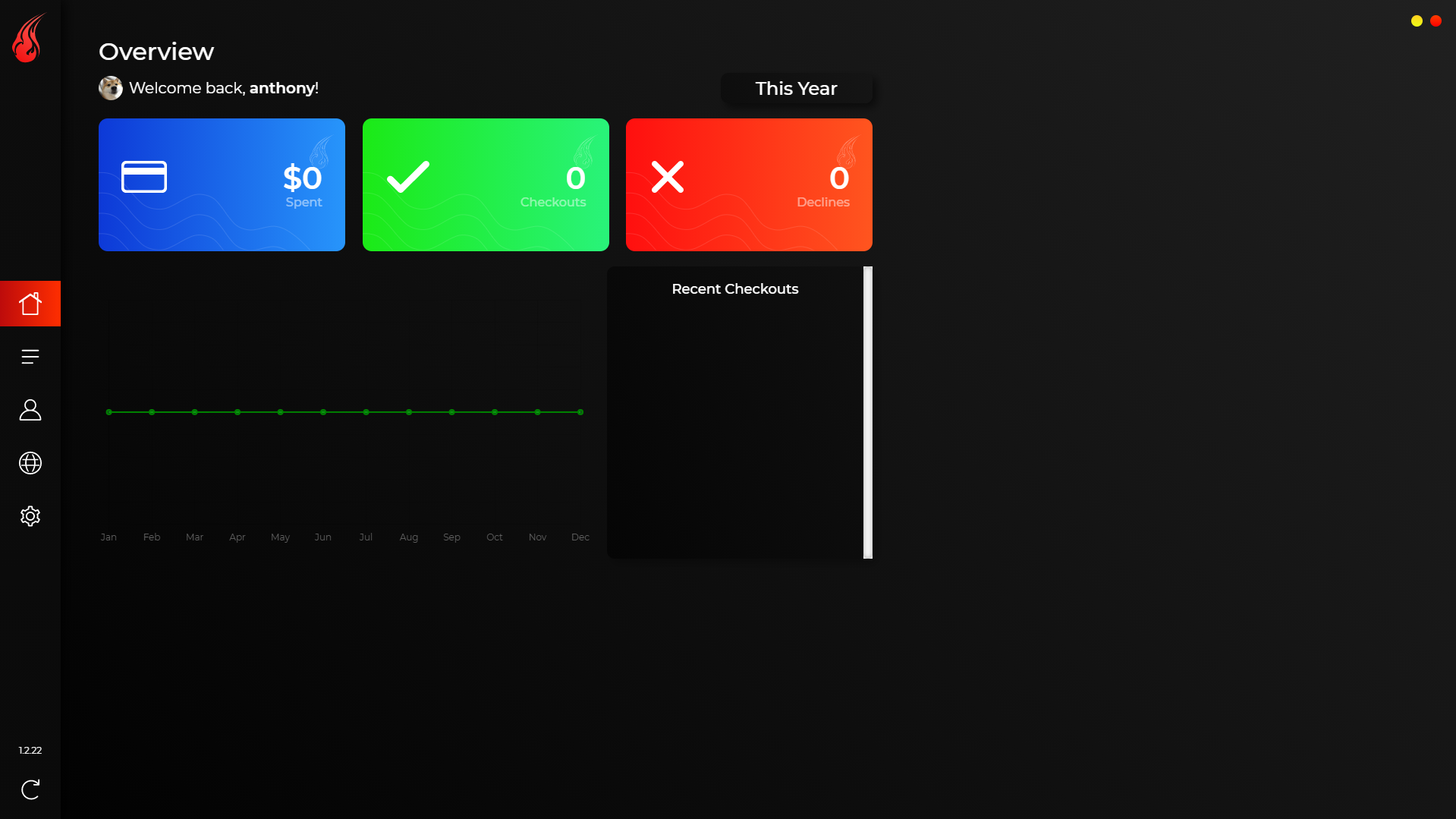Click the checkmark icon on Checkouts card
Image resolution: width=1456 pixels, height=819 pixels.
tap(408, 177)
